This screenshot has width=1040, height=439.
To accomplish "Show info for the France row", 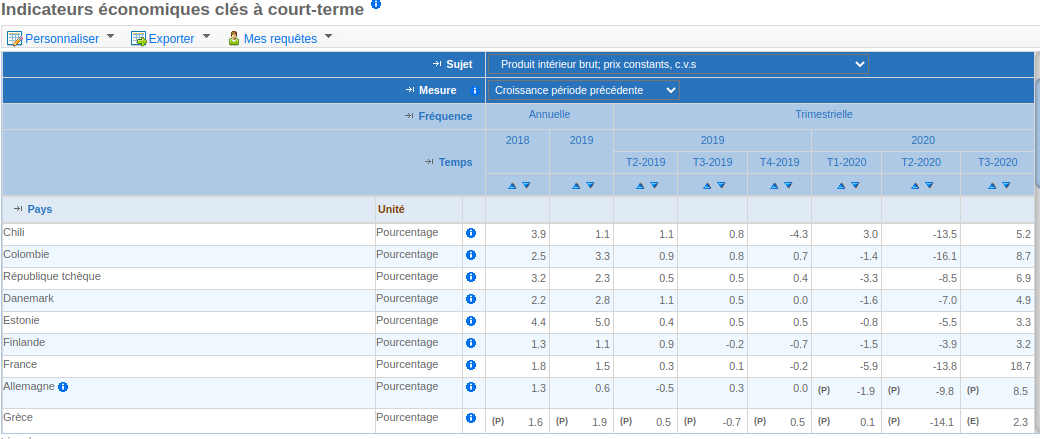I will point(471,365).
